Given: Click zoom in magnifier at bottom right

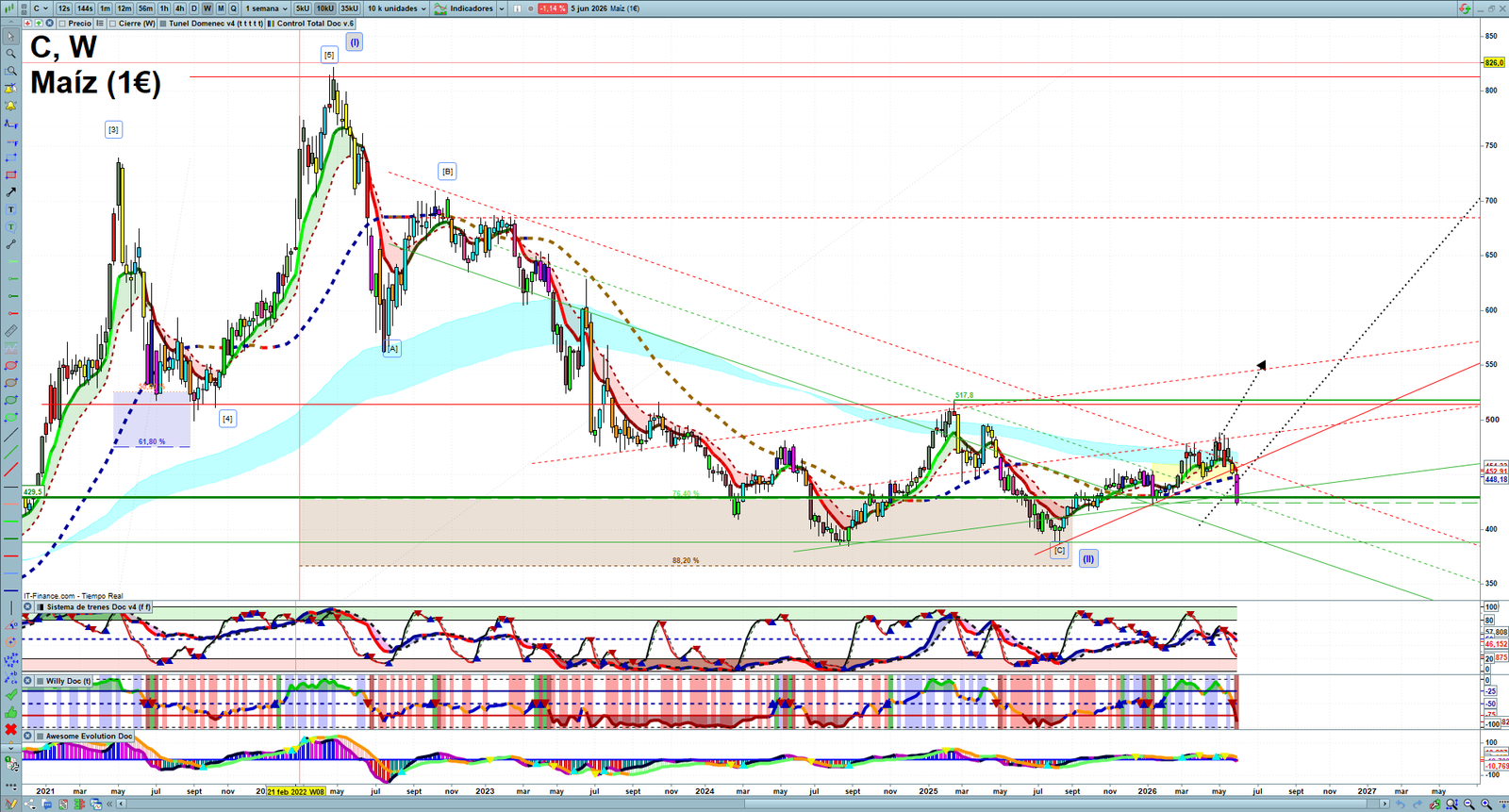Looking at the screenshot, I should pyautogui.click(x=1486, y=804).
